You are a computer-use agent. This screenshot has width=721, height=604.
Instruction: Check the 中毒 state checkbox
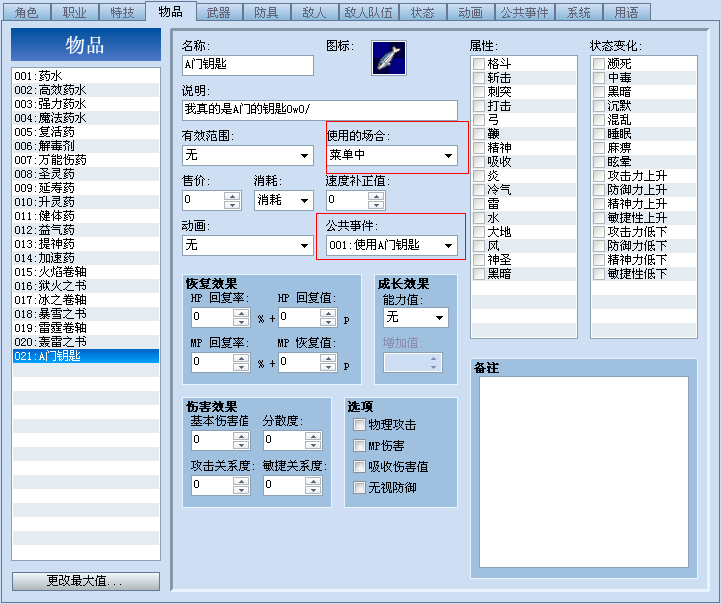pos(599,78)
